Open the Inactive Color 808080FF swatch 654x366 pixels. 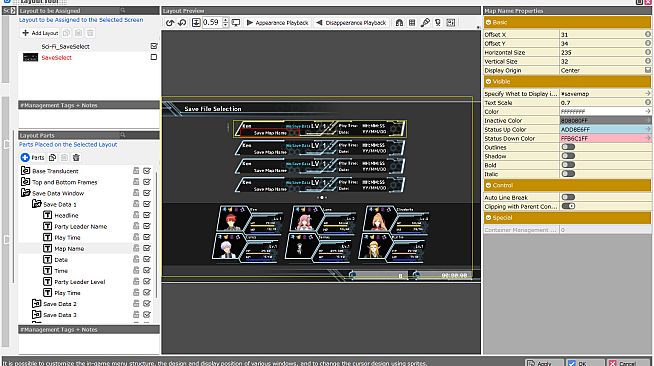pyautogui.click(x=605, y=120)
